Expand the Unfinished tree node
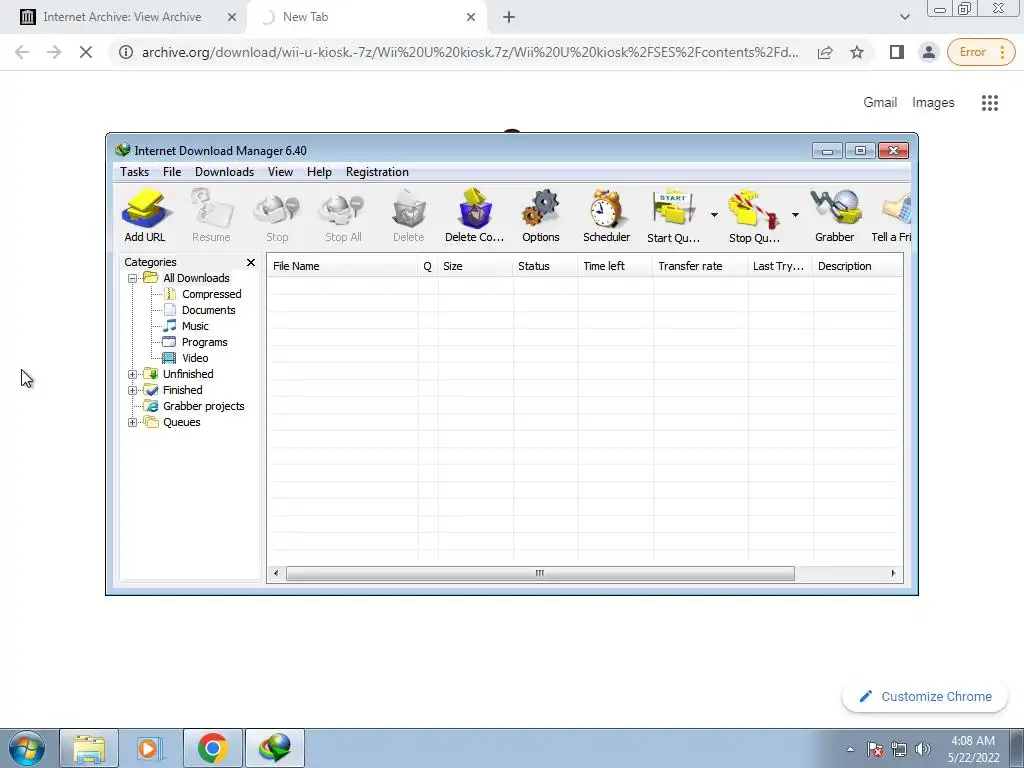 click(x=133, y=374)
